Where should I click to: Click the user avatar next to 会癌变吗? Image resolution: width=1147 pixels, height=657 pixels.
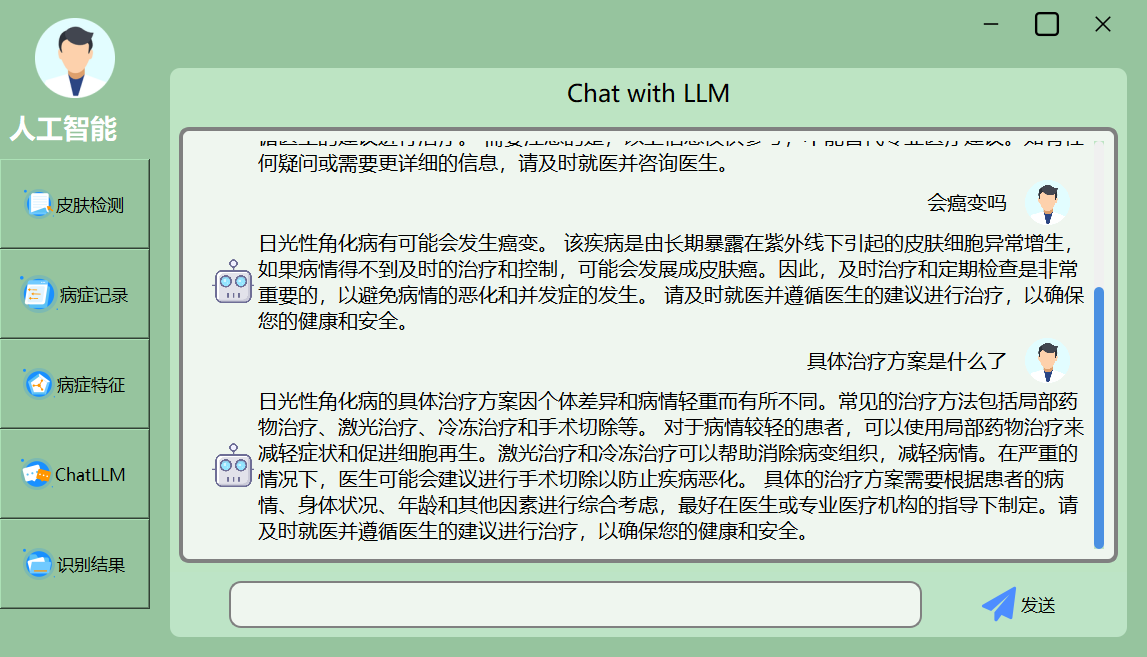1047,203
